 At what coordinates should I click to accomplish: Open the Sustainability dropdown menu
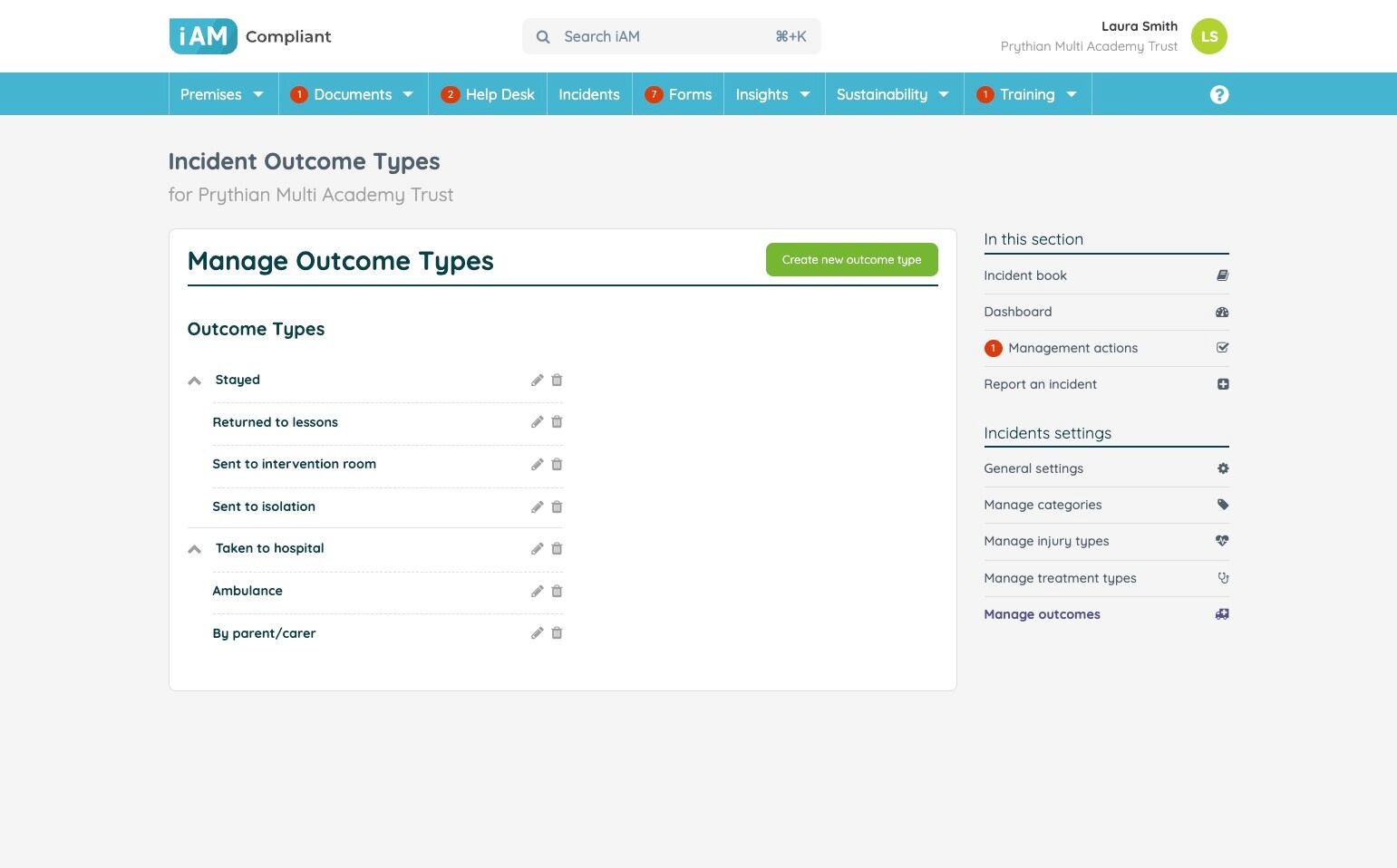(x=894, y=94)
